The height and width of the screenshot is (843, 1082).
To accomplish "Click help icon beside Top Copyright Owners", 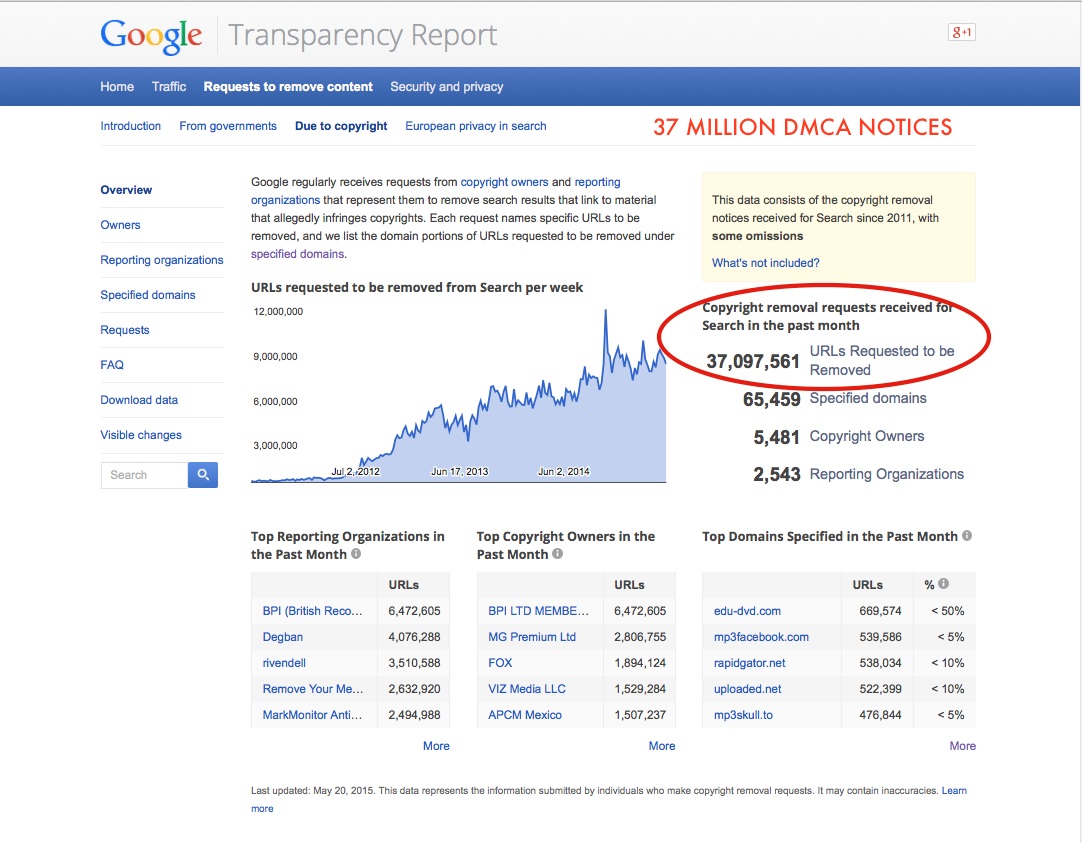I will pos(557,554).
